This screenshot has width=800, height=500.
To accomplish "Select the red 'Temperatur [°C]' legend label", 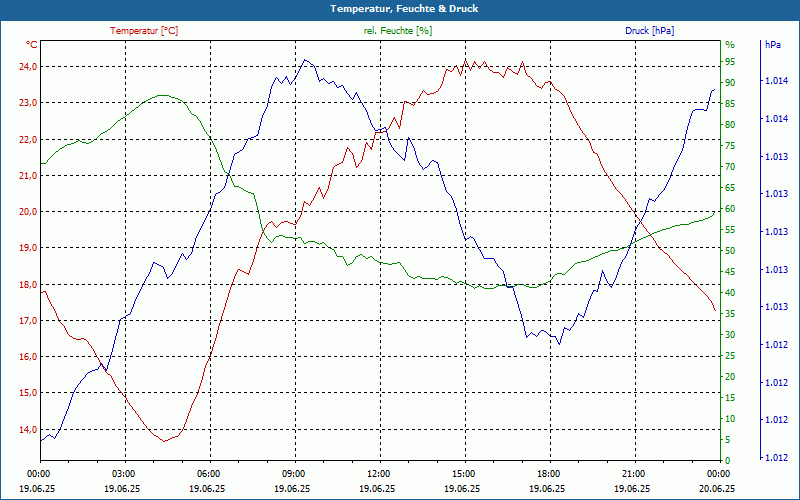I will (144, 31).
